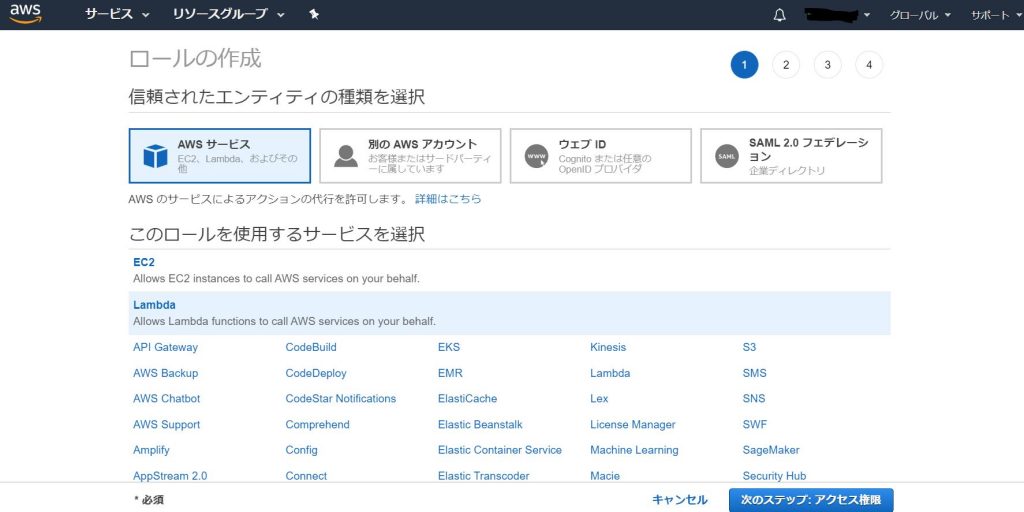The height and width of the screenshot is (512, 1024).
Task: Click the AWS service cube icon
Action: [155, 156]
